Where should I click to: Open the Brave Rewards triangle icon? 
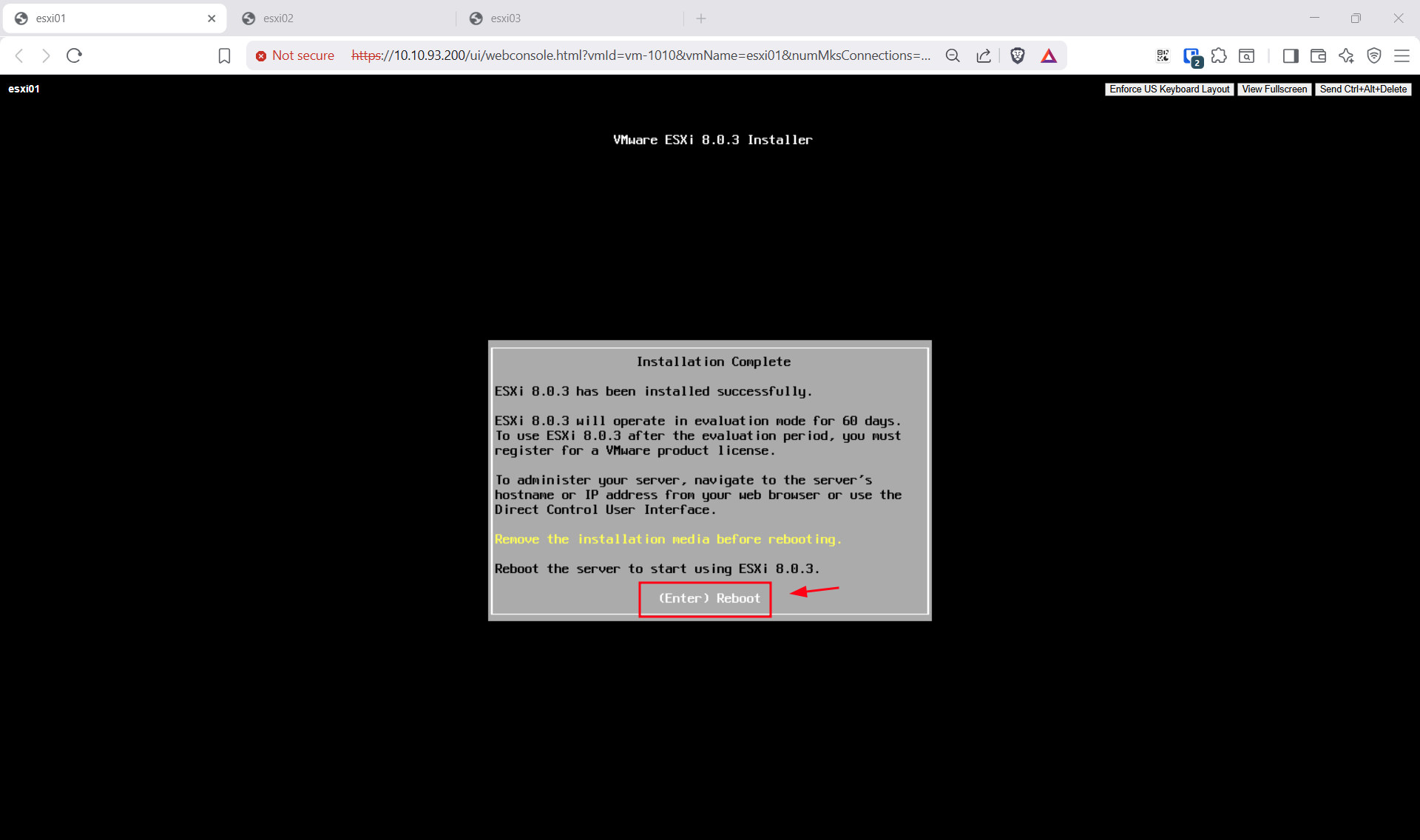(x=1049, y=55)
